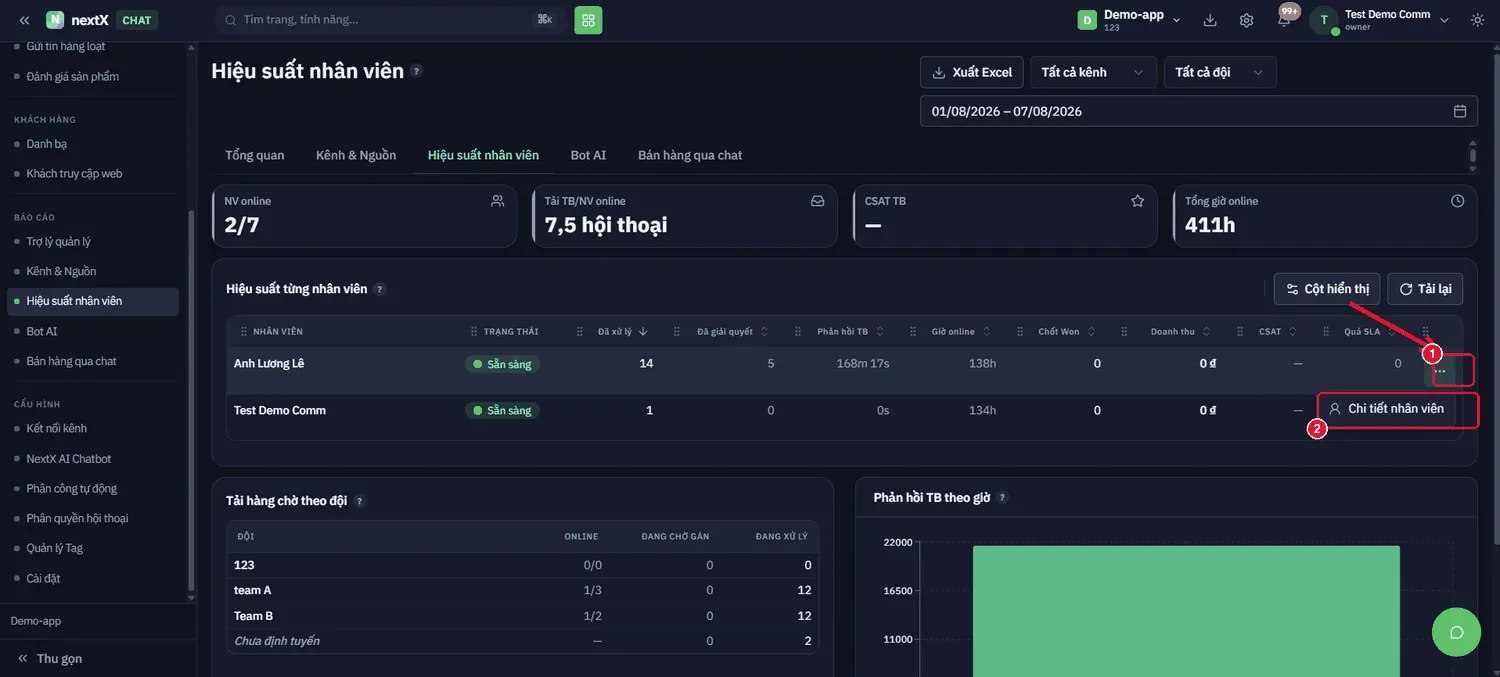Click the download icon in the top bar
The height and width of the screenshot is (677, 1500).
click(x=1210, y=20)
